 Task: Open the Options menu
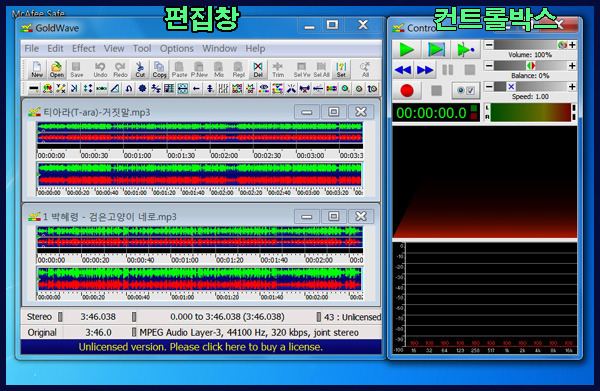(177, 49)
